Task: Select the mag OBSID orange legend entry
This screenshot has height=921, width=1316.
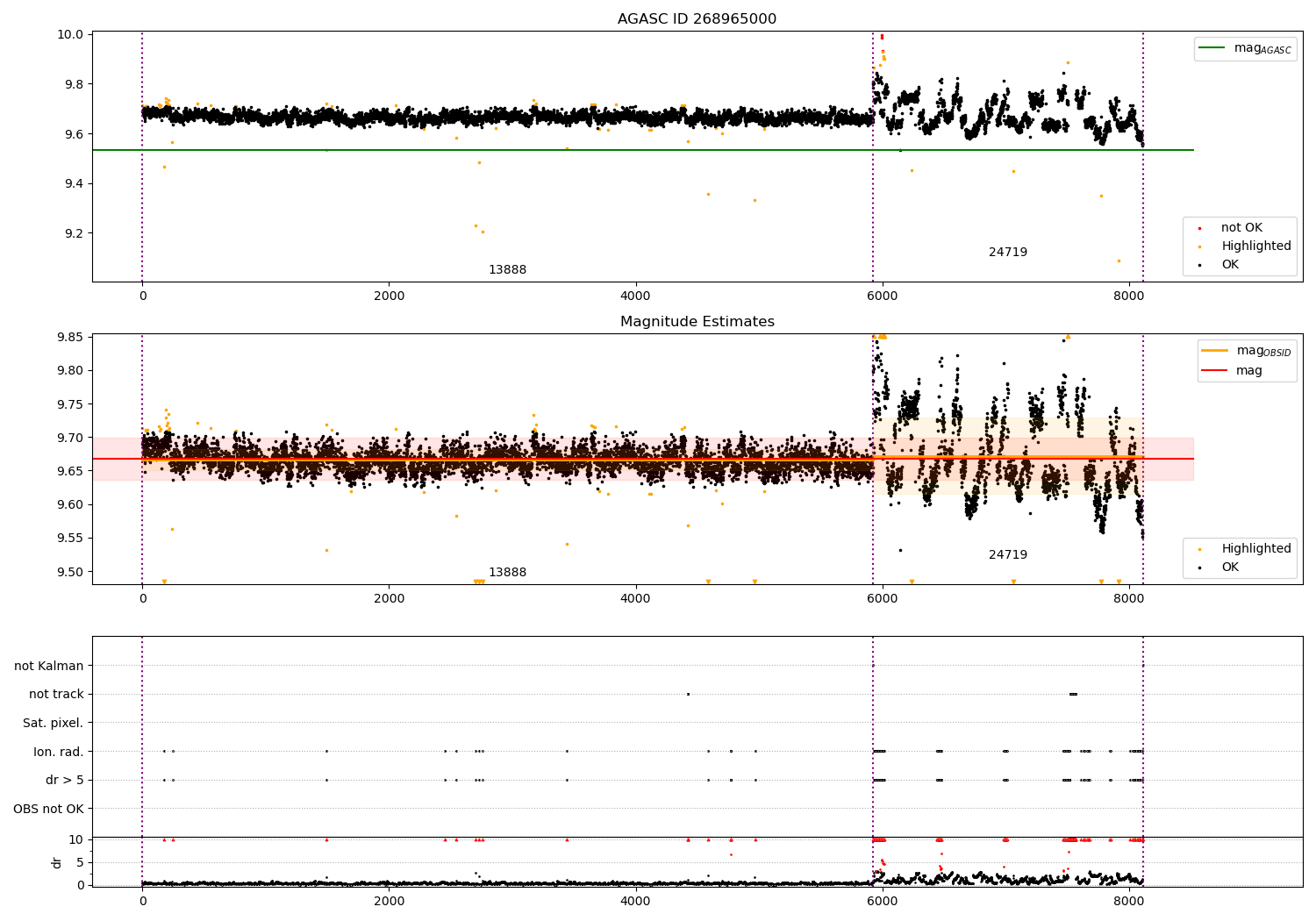Action: (1246, 351)
